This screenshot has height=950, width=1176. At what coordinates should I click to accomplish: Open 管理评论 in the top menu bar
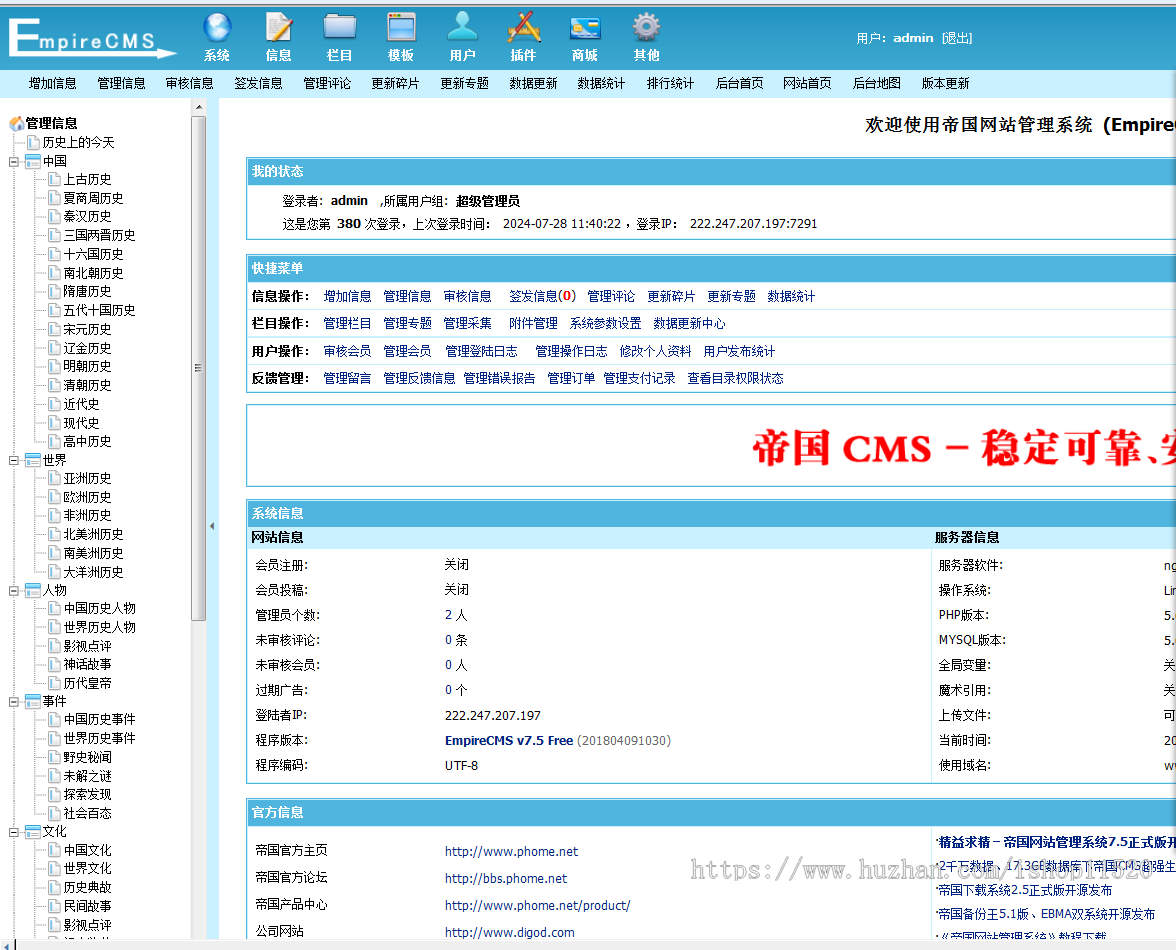[x=327, y=83]
